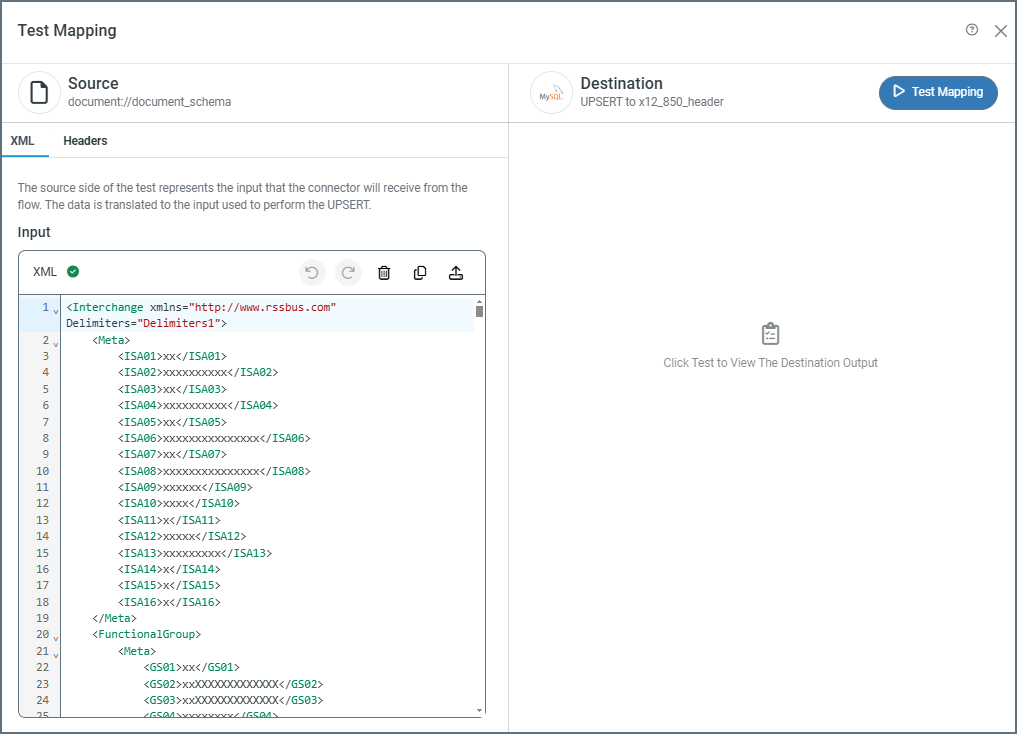Click the undo icon in XML toolbar
Image resolution: width=1017 pixels, height=734 pixels.
pos(312,272)
